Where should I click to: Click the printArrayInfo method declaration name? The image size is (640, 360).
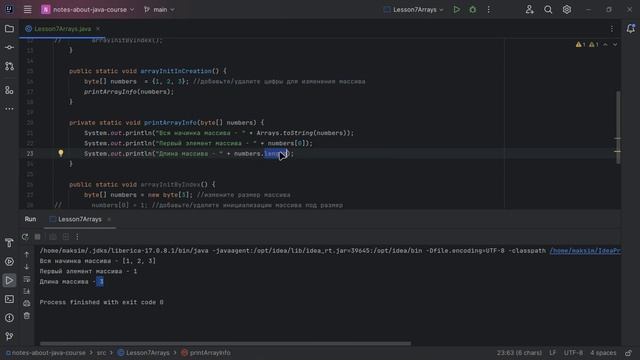pos(170,123)
